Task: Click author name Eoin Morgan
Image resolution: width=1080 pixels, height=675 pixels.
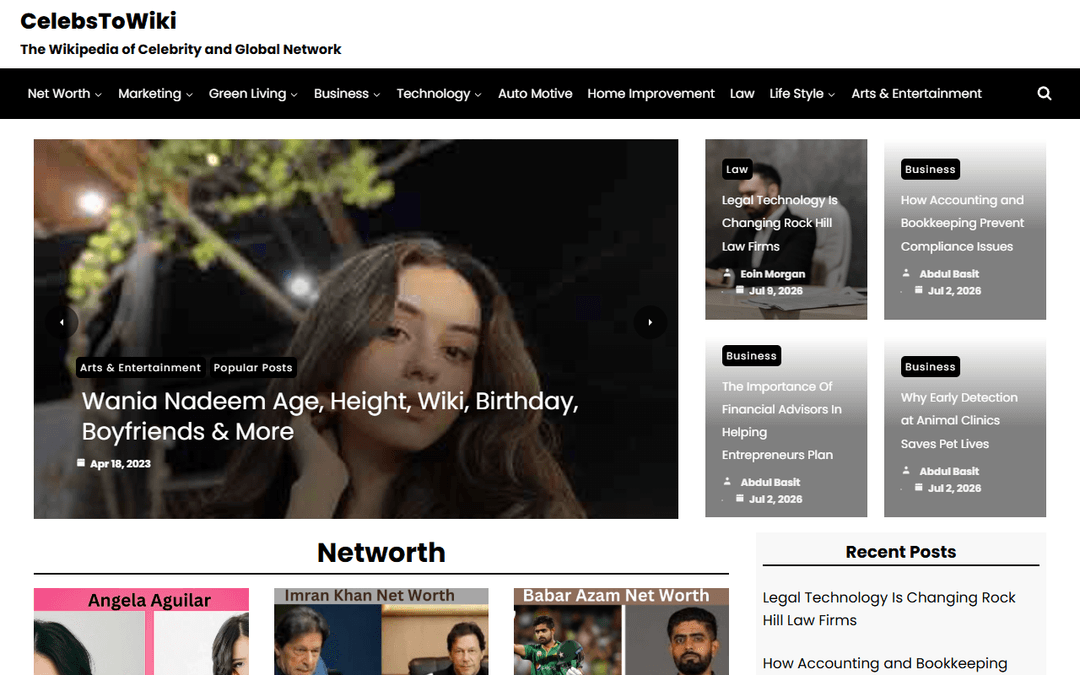Action: coord(773,273)
